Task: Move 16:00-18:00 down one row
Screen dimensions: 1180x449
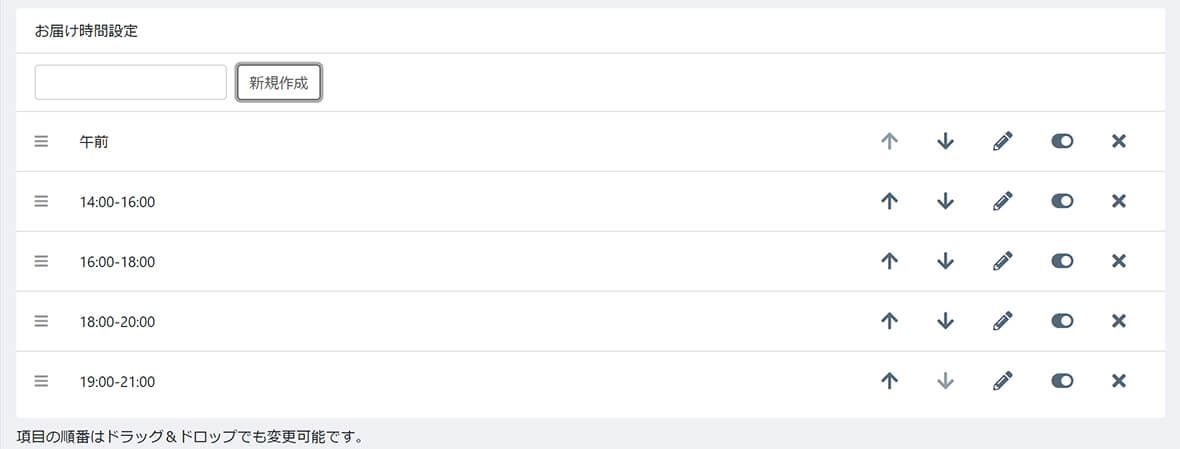Action: (945, 262)
